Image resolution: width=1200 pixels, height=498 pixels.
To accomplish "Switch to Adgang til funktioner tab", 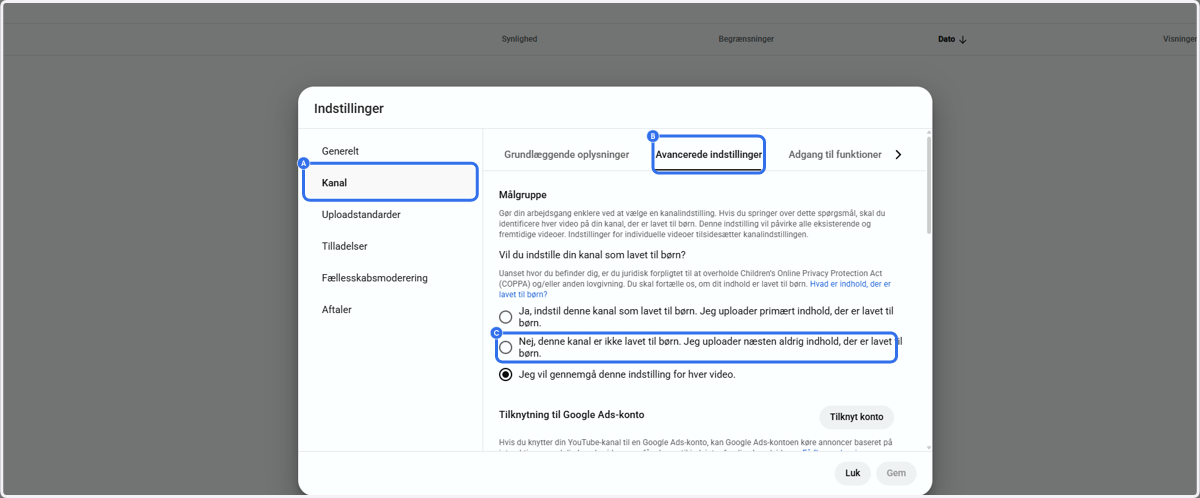I will point(835,155).
